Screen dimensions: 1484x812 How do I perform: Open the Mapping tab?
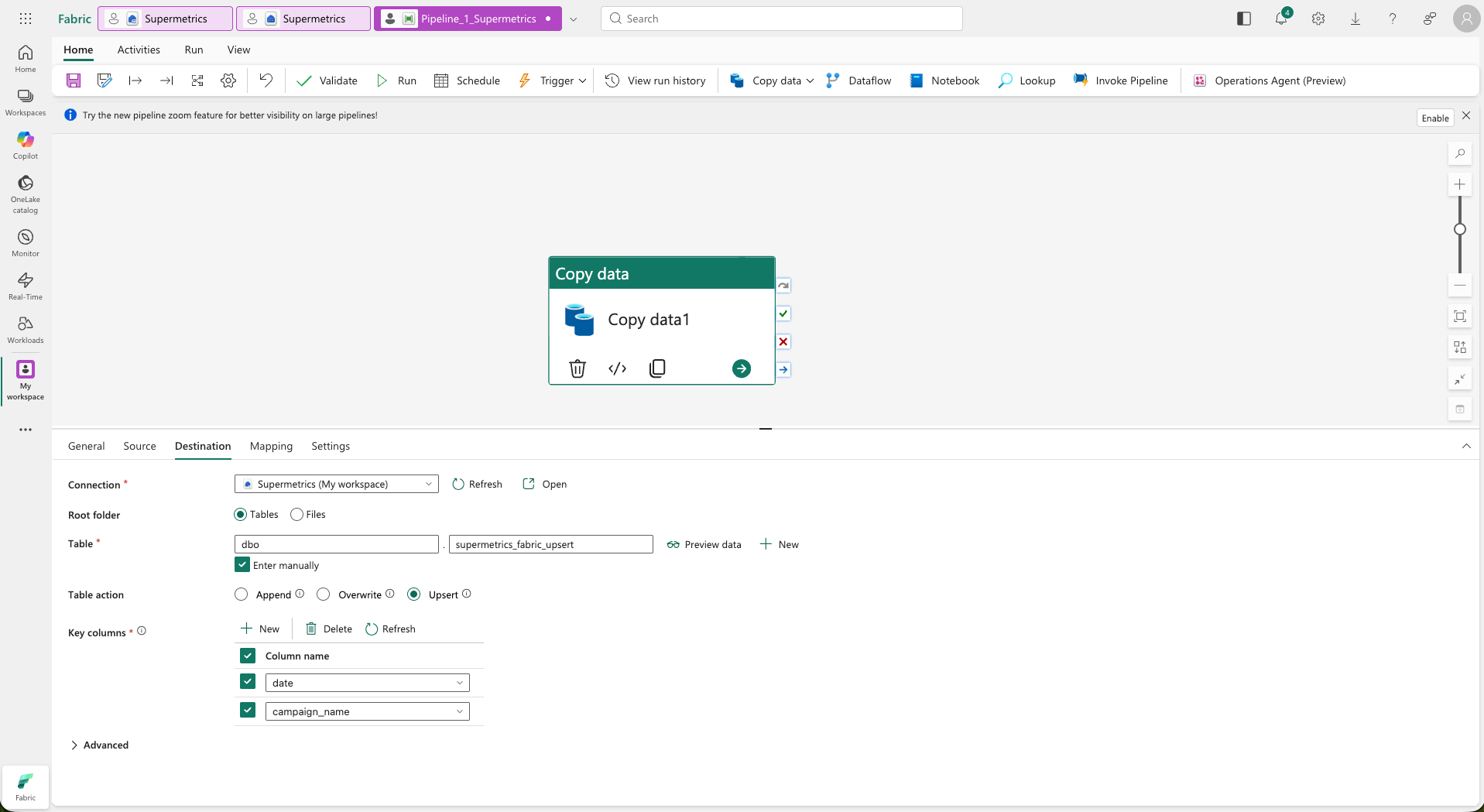271,446
